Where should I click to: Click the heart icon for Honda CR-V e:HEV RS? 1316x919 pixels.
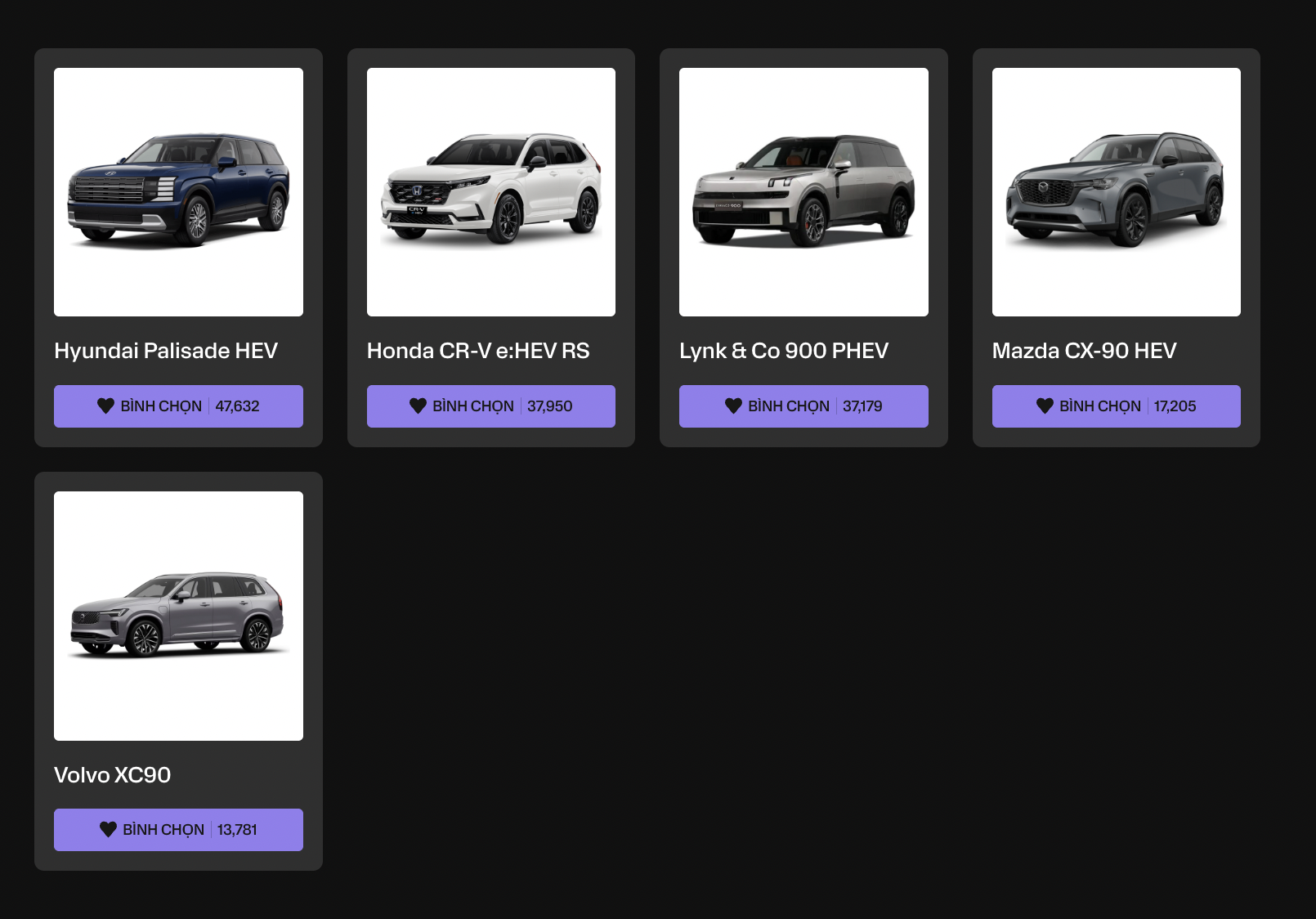pyautogui.click(x=418, y=406)
